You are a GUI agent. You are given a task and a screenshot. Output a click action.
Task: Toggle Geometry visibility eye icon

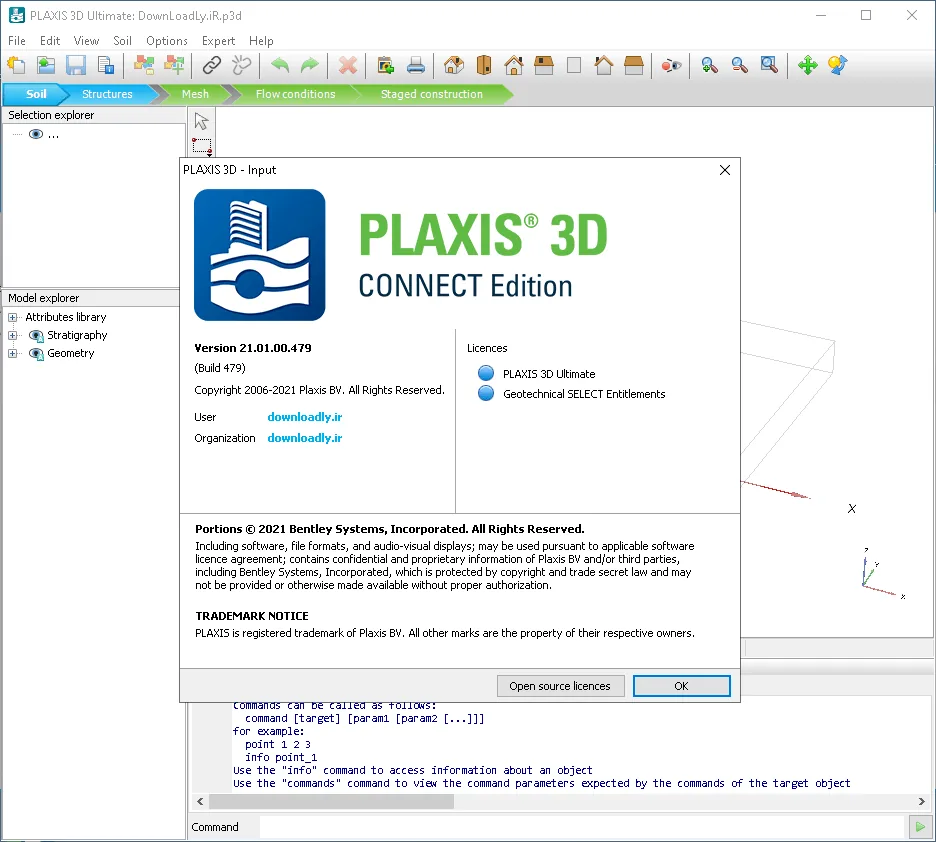(36, 354)
